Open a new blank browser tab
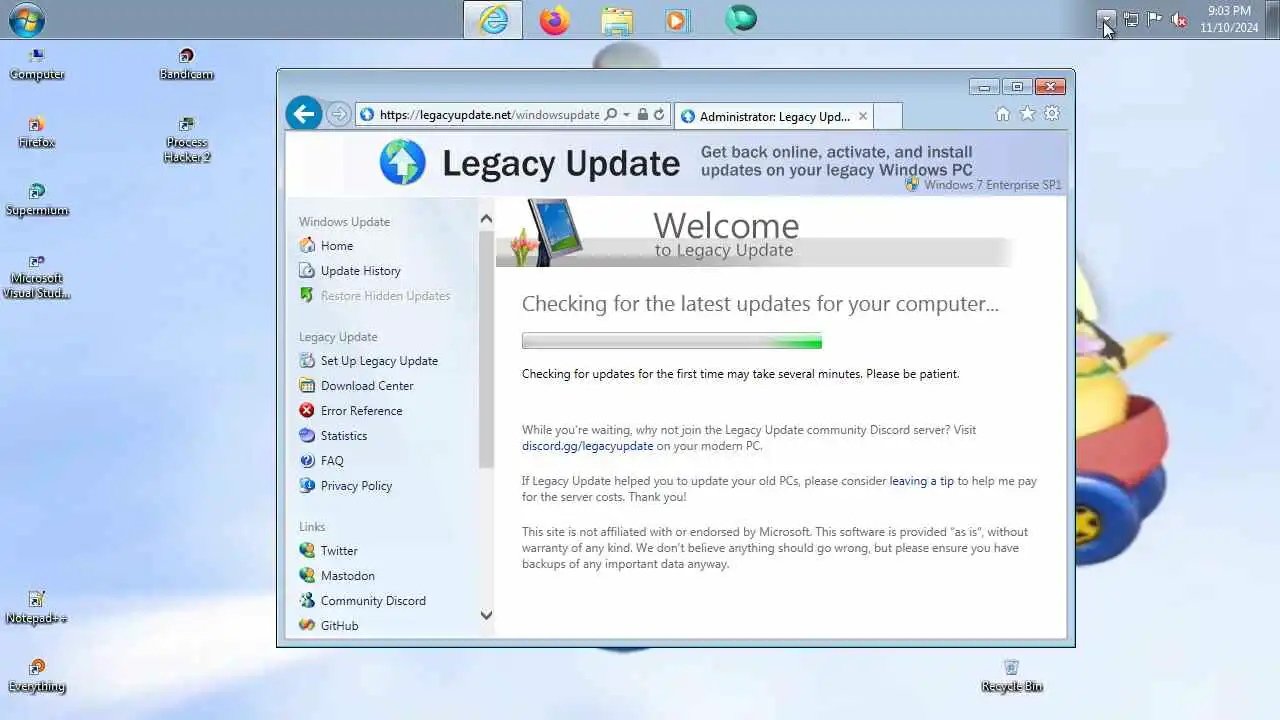 pos(888,116)
